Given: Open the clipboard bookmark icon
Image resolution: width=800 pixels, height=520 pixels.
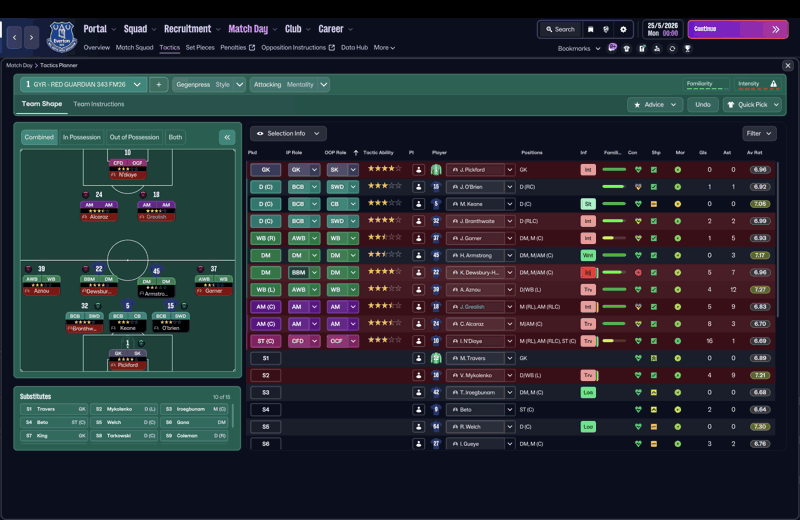Looking at the screenshot, I should point(642,48).
